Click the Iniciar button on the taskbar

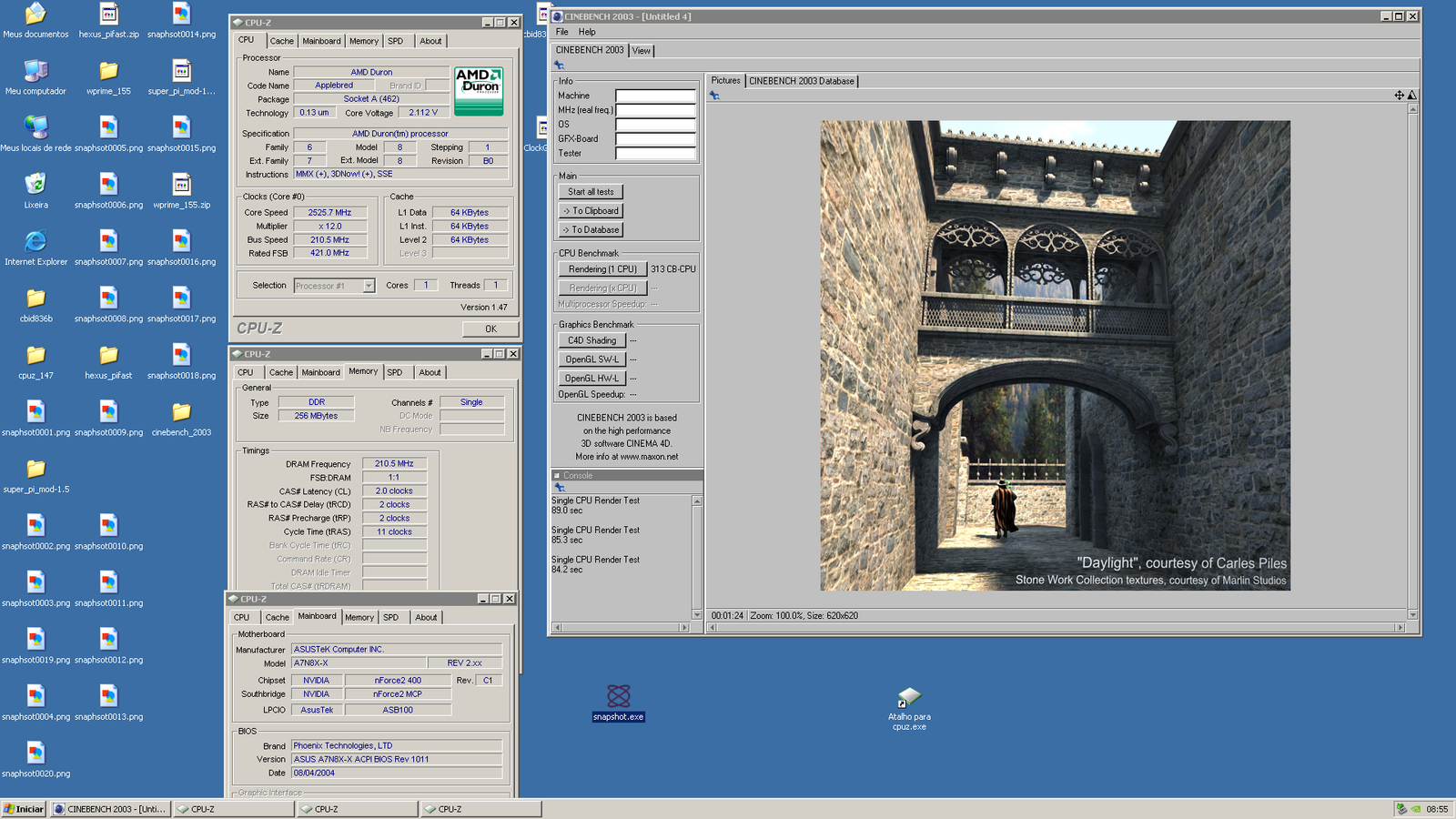click(x=23, y=808)
